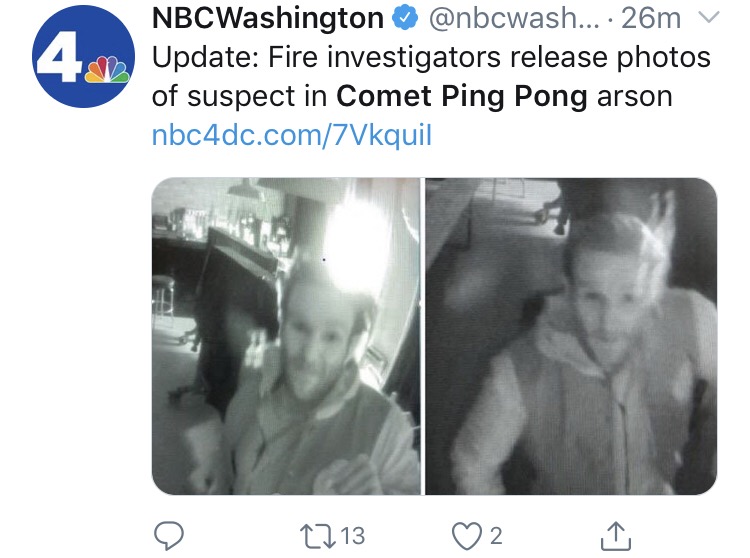The image size is (750, 558).
Task: Click the retweet count 13
Action: tap(353, 536)
